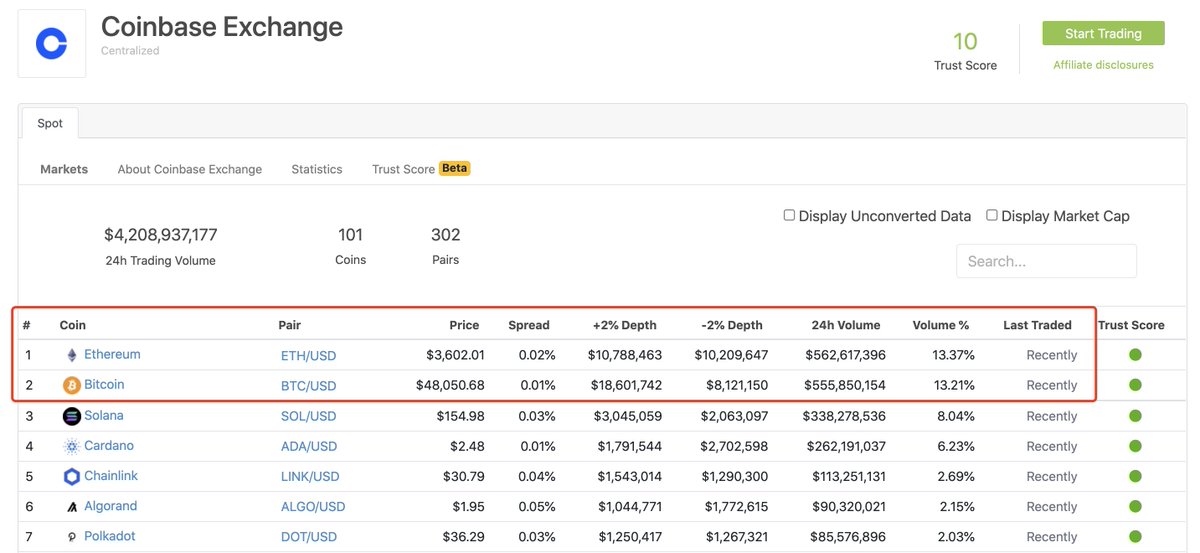Click the Polkadot coin icon
Screen dimensions: 1200x553
click(x=71, y=537)
